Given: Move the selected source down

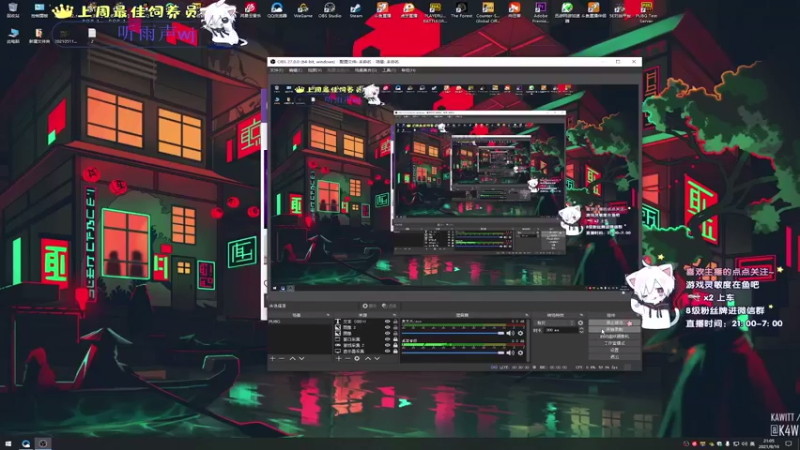Looking at the screenshot, I should 377,359.
